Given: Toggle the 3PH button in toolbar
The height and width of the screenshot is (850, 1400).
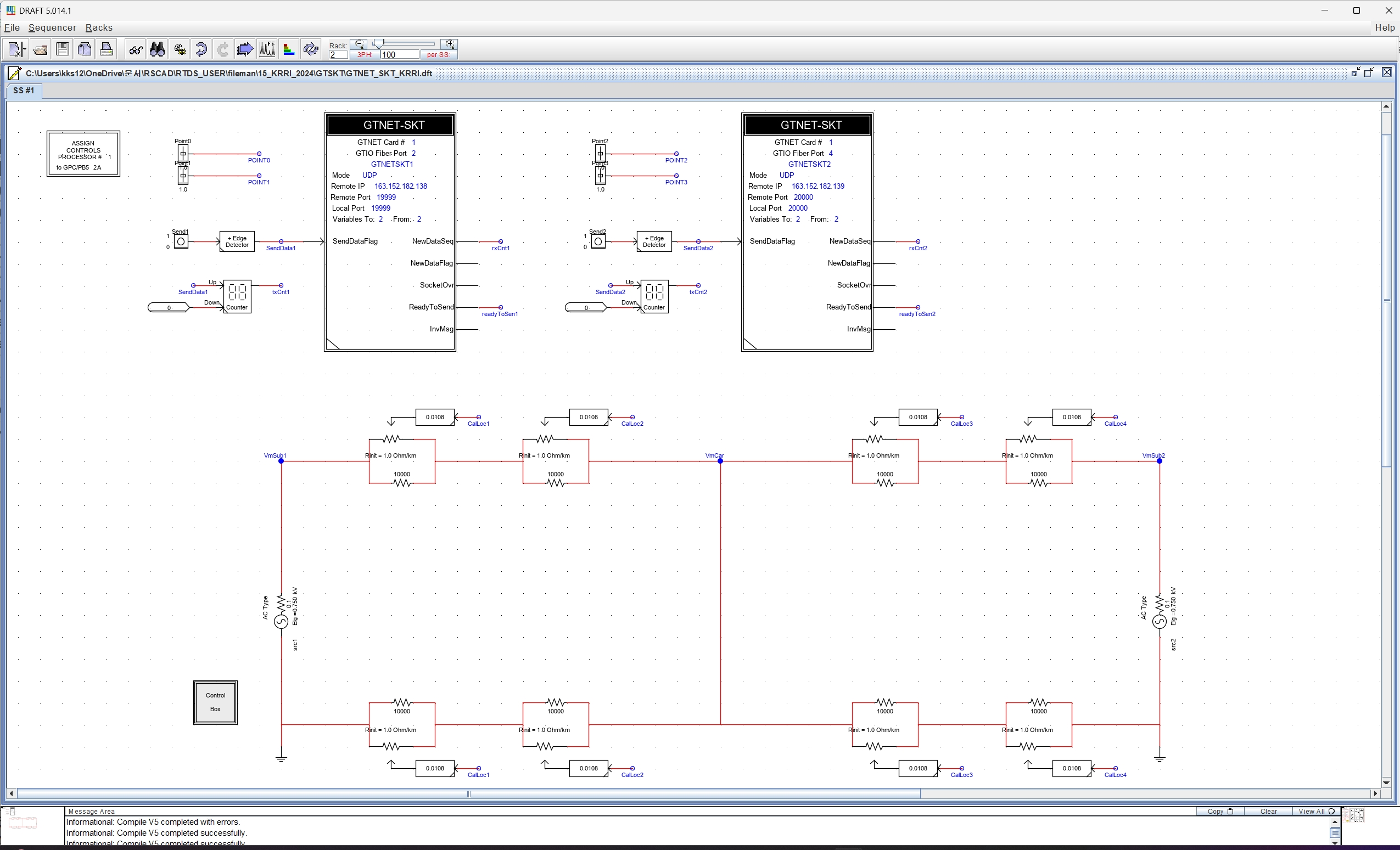Looking at the screenshot, I should coord(364,54).
